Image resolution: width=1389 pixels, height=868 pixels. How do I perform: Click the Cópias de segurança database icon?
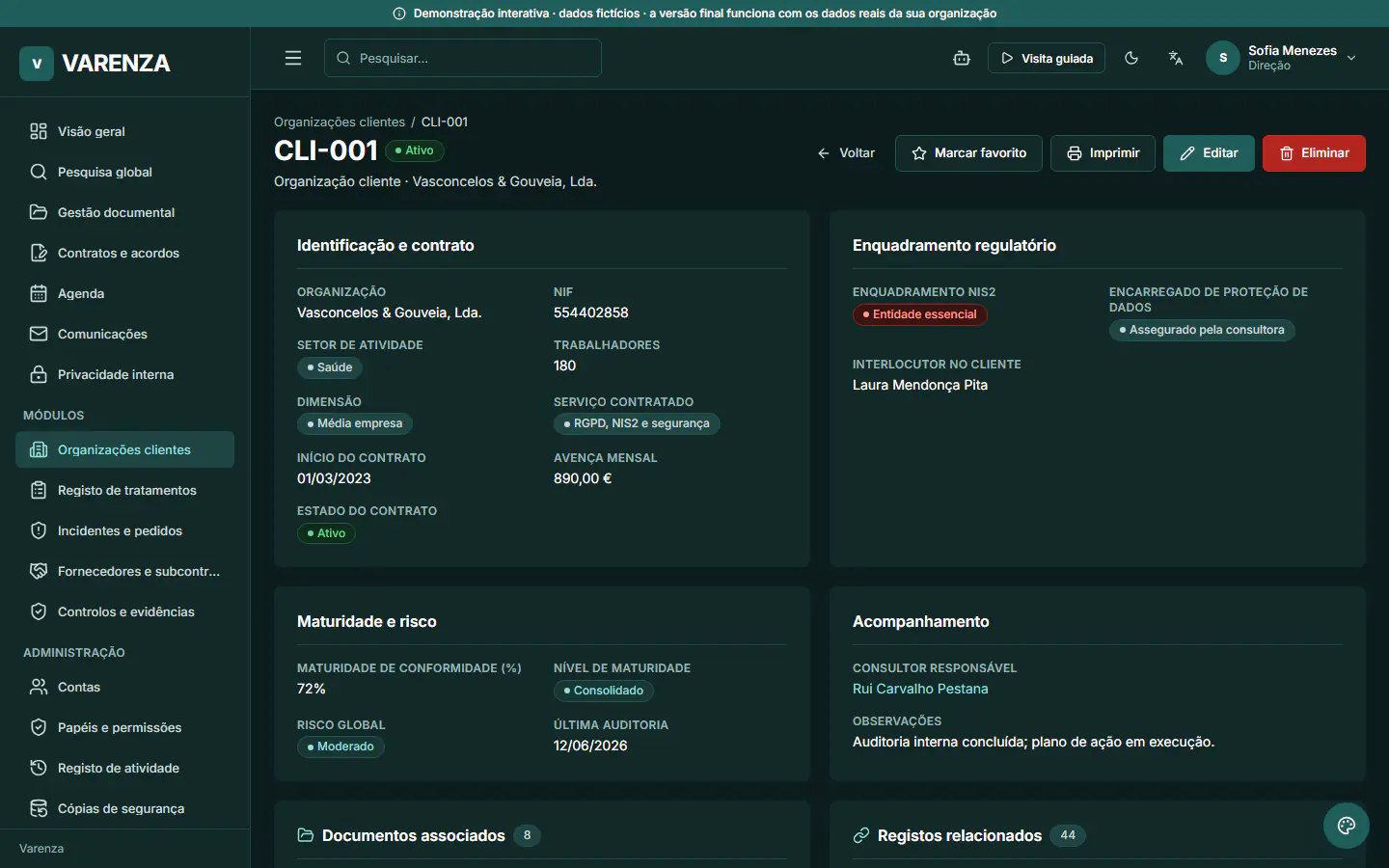(39, 808)
